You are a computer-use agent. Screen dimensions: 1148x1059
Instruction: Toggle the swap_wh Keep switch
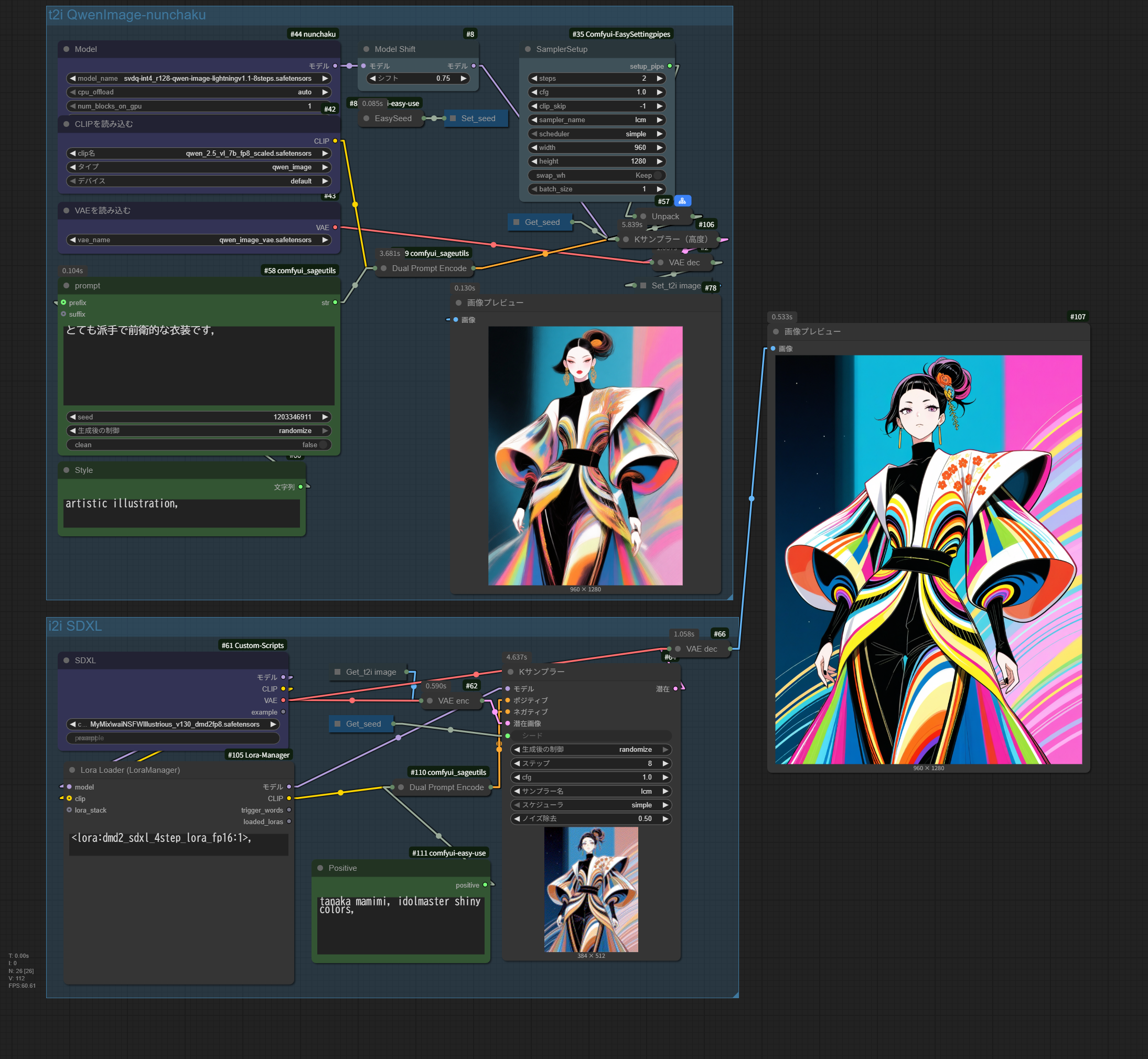coord(658,175)
